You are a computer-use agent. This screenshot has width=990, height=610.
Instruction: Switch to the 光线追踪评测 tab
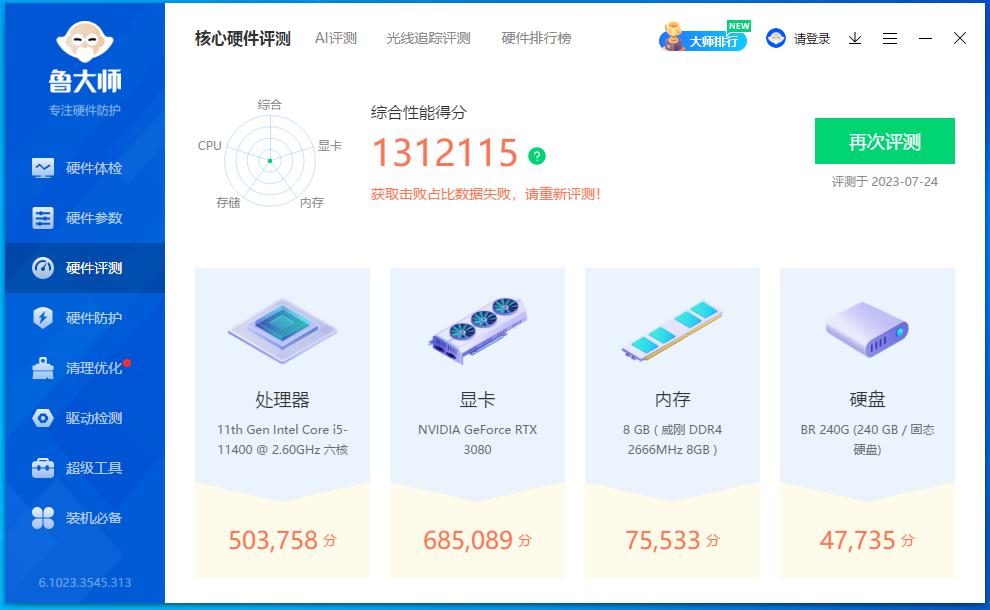click(428, 39)
